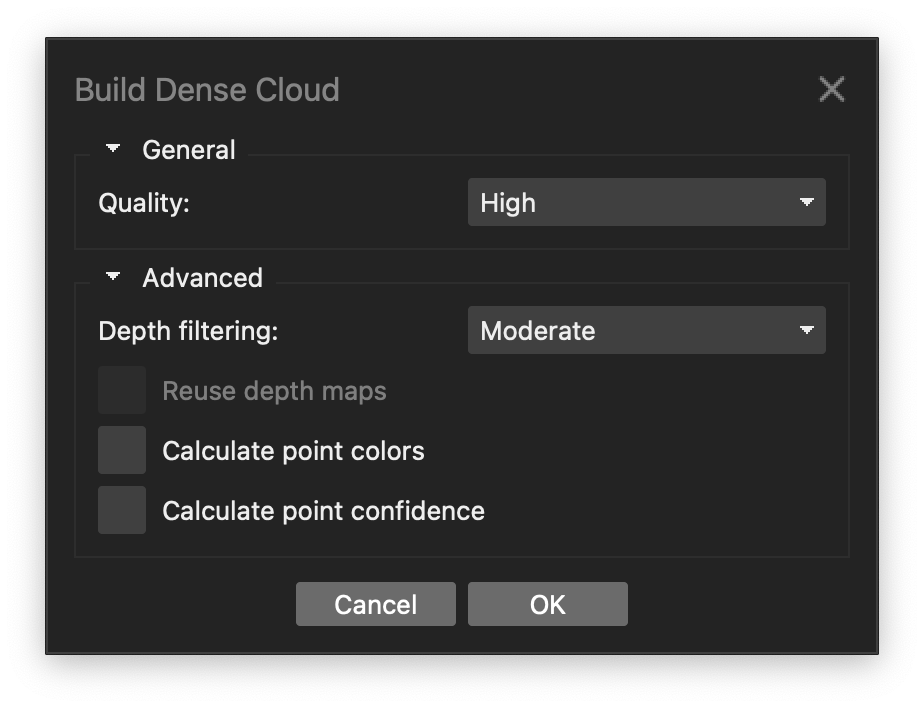Screen dimensions: 924x708
Task: Click the Depth filtering: label
Action: (x=188, y=331)
